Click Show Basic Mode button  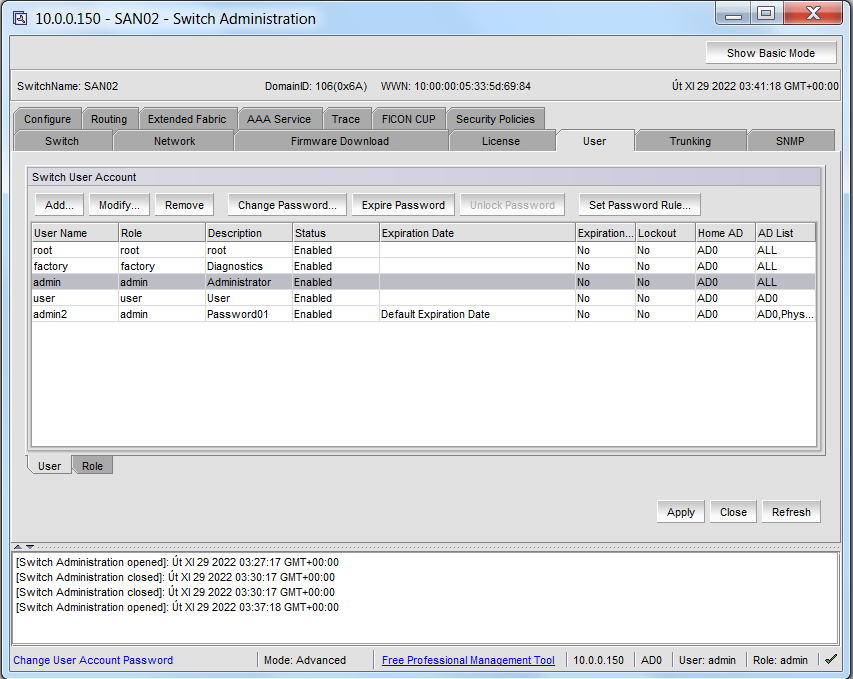[x=771, y=53]
